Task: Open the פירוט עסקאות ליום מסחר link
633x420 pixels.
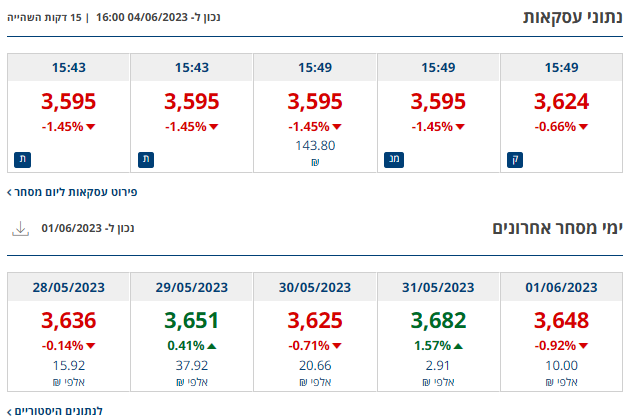Action: click(x=72, y=190)
